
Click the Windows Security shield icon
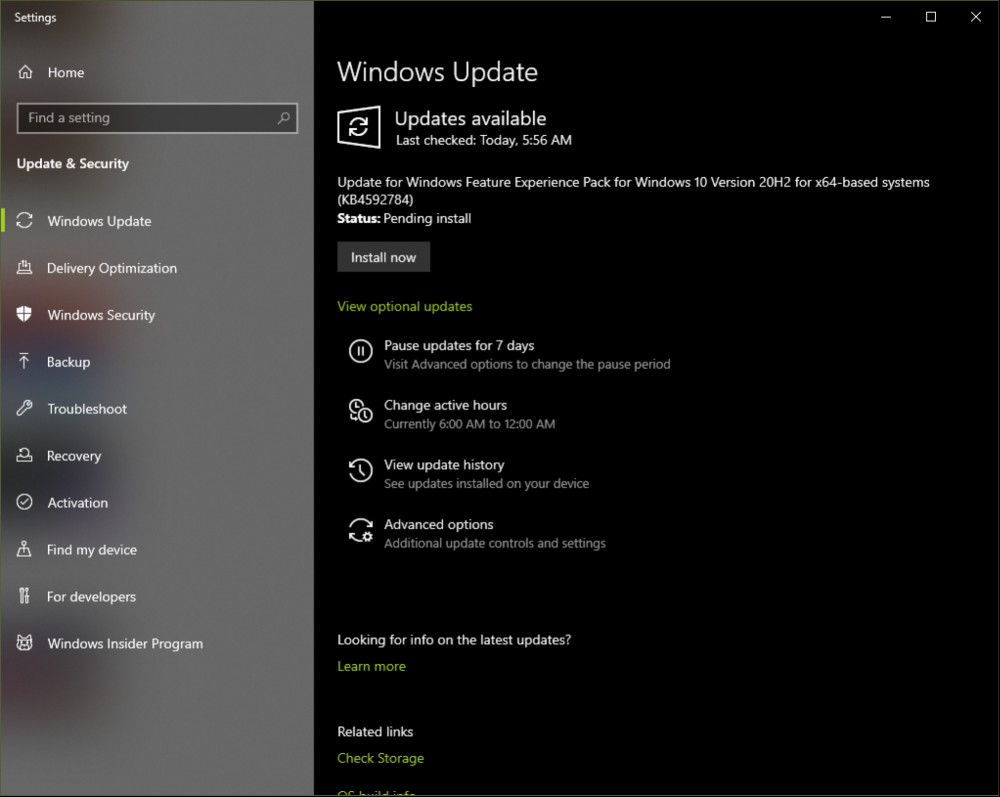[x=24, y=314]
